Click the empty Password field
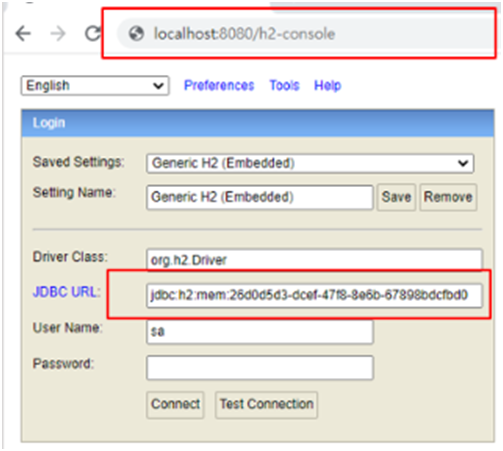The width and height of the screenshot is (503, 451). coord(259,368)
